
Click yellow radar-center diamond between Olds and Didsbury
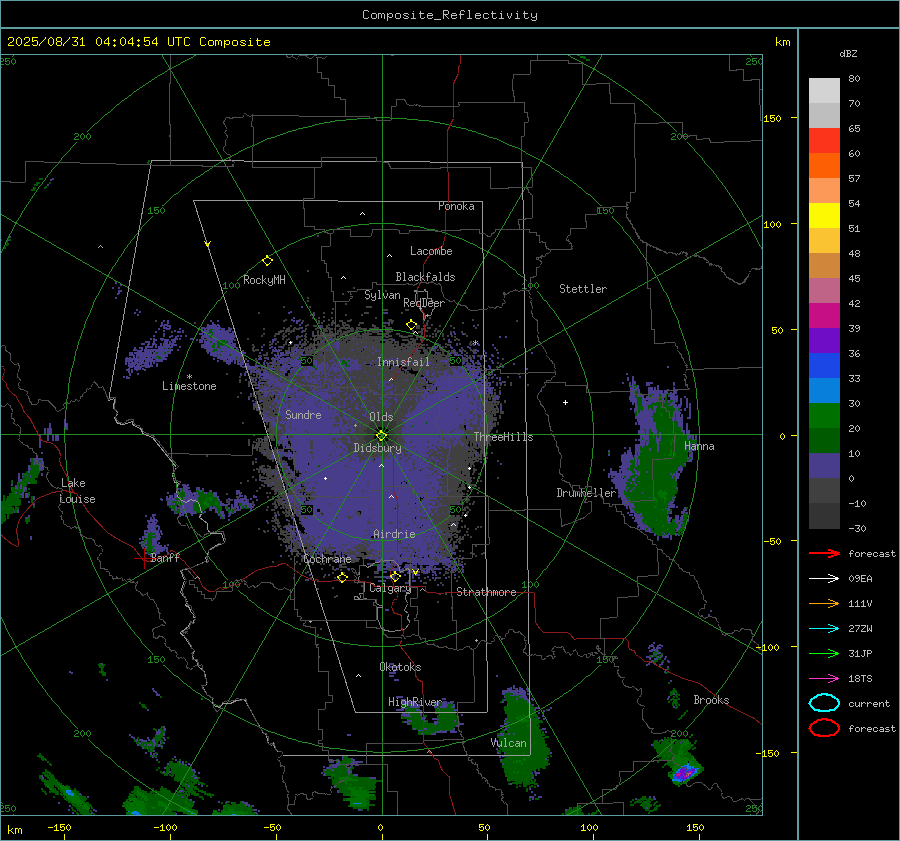pos(382,436)
